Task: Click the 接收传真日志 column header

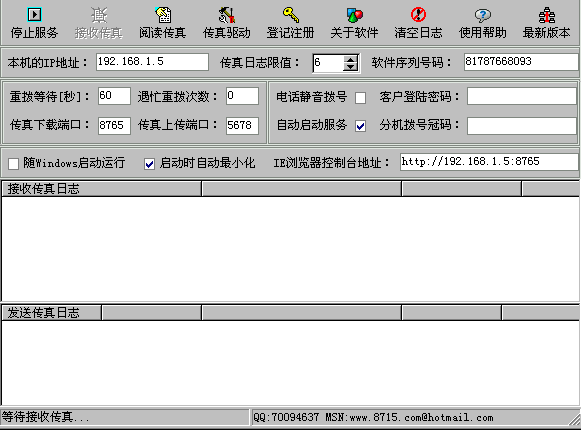Action: [102, 189]
